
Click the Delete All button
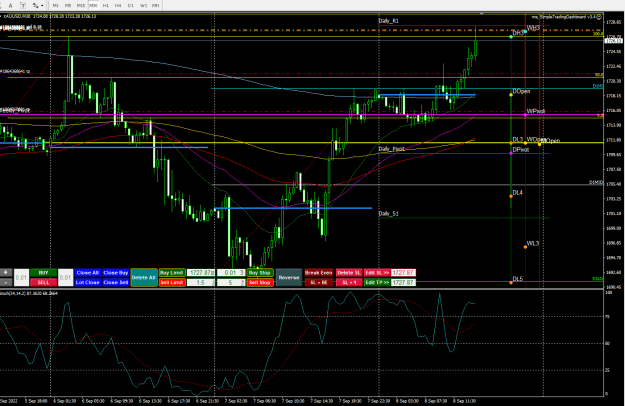[143, 278]
